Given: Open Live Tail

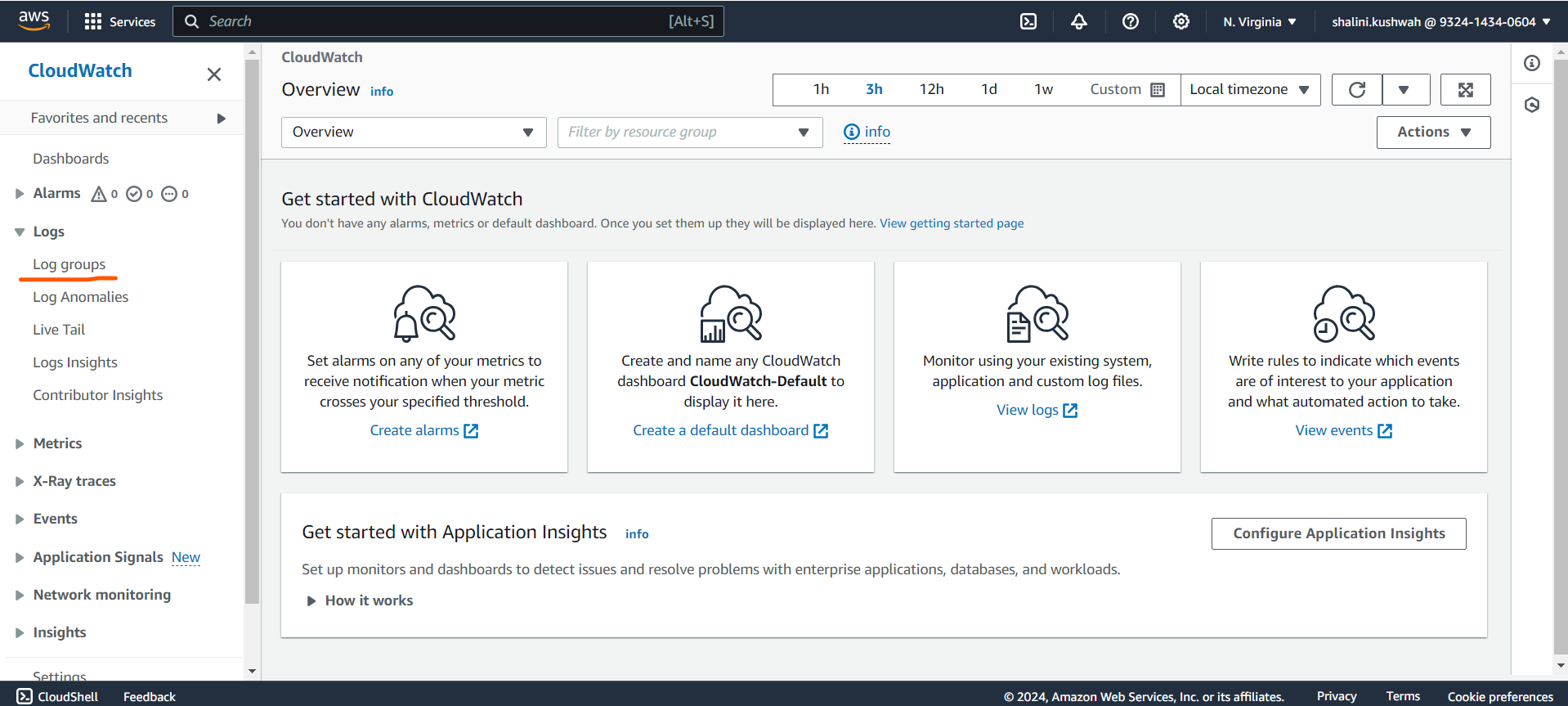Looking at the screenshot, I should [59, 330].
